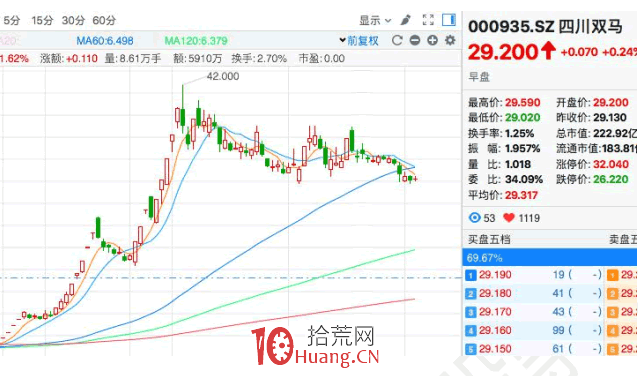Click the 42.000 peak price label
The width and height of the screenshot is (638, 376).
(x=223, y=76)
